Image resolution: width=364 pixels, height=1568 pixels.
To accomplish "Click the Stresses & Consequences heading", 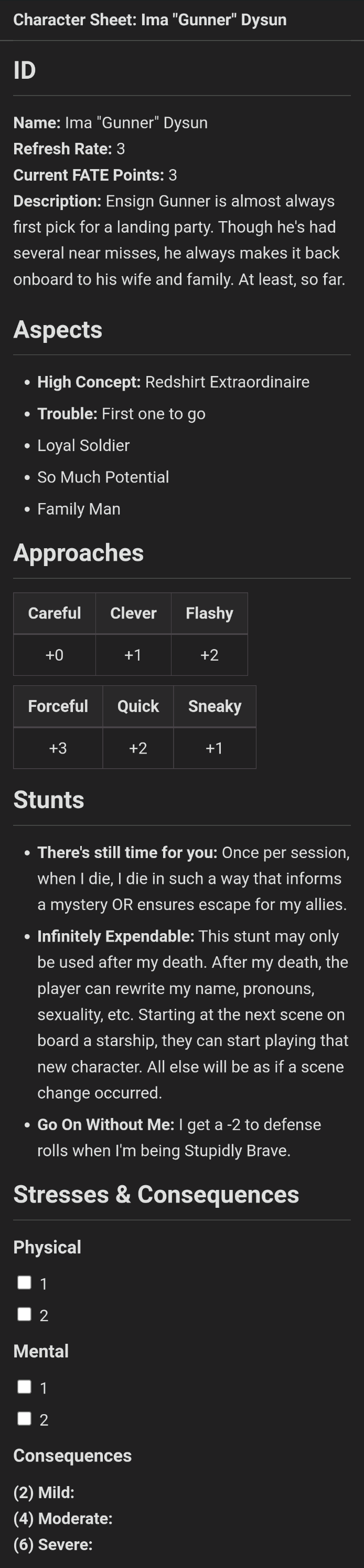I will 156,1194.
